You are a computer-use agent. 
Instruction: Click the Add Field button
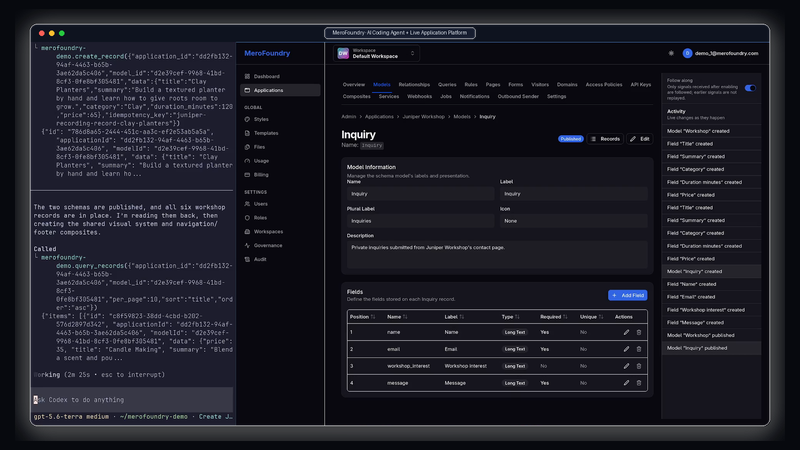[x=628, y=295]
